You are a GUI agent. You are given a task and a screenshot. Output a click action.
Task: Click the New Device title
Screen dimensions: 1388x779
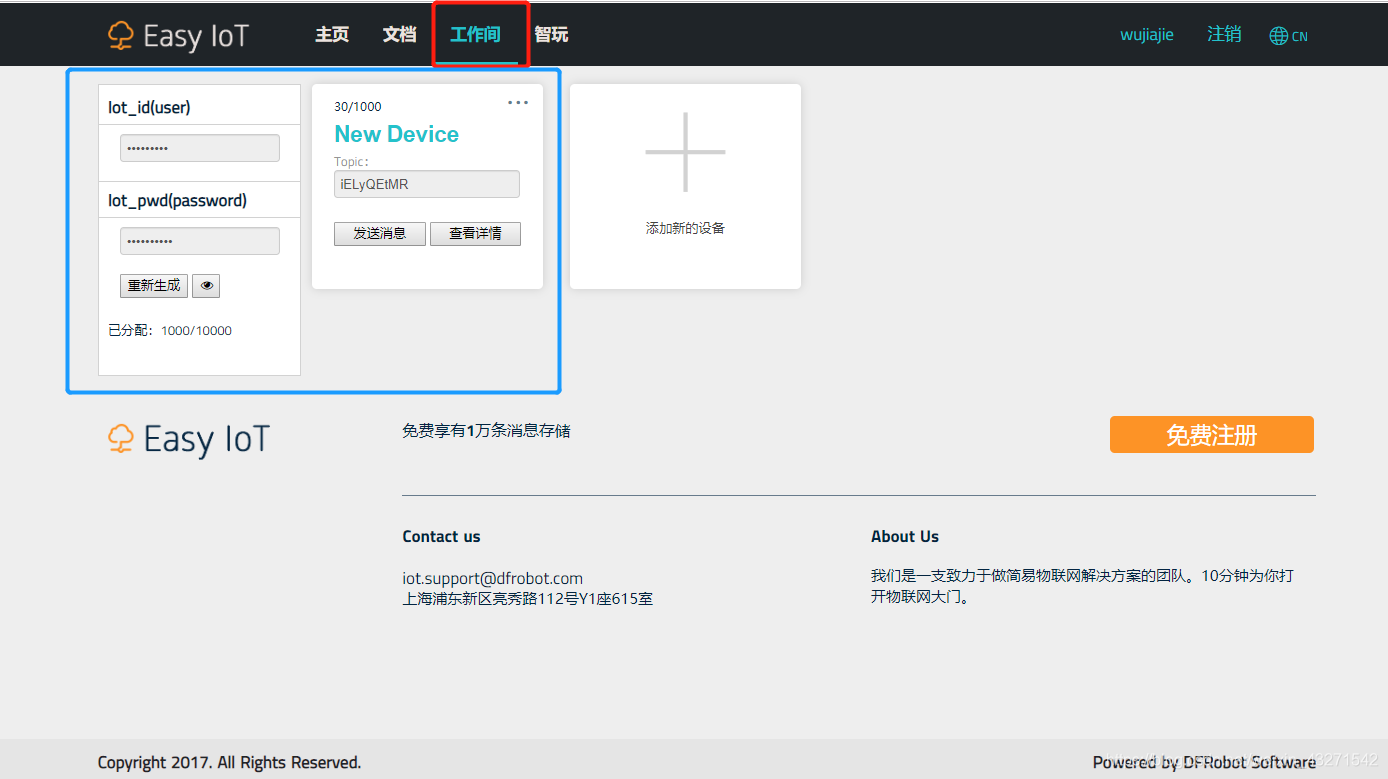pyautogui.click(x=396, y=134)
